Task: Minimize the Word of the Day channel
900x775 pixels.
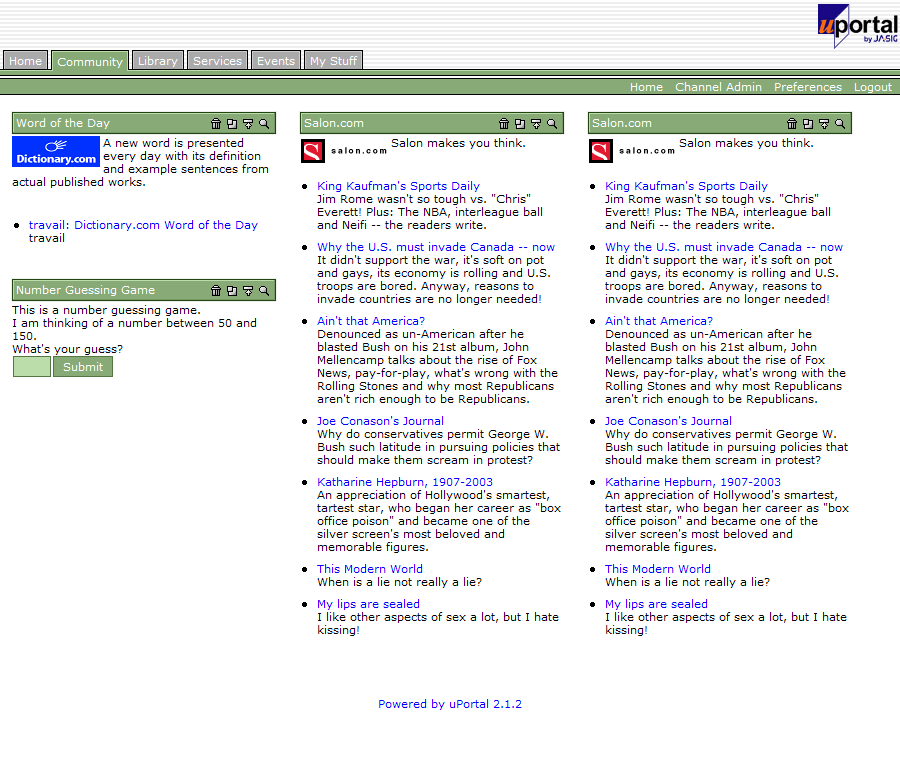Action: click(248, 123)
